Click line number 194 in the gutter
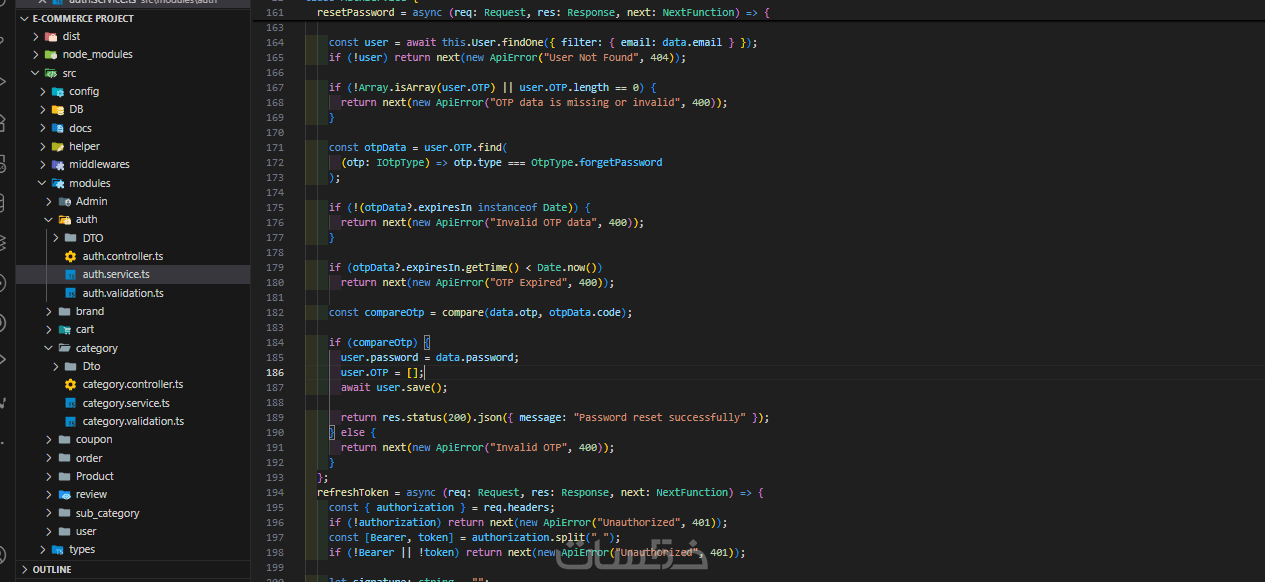Viewport: 1265px width, 582px height. pos(274,492)
